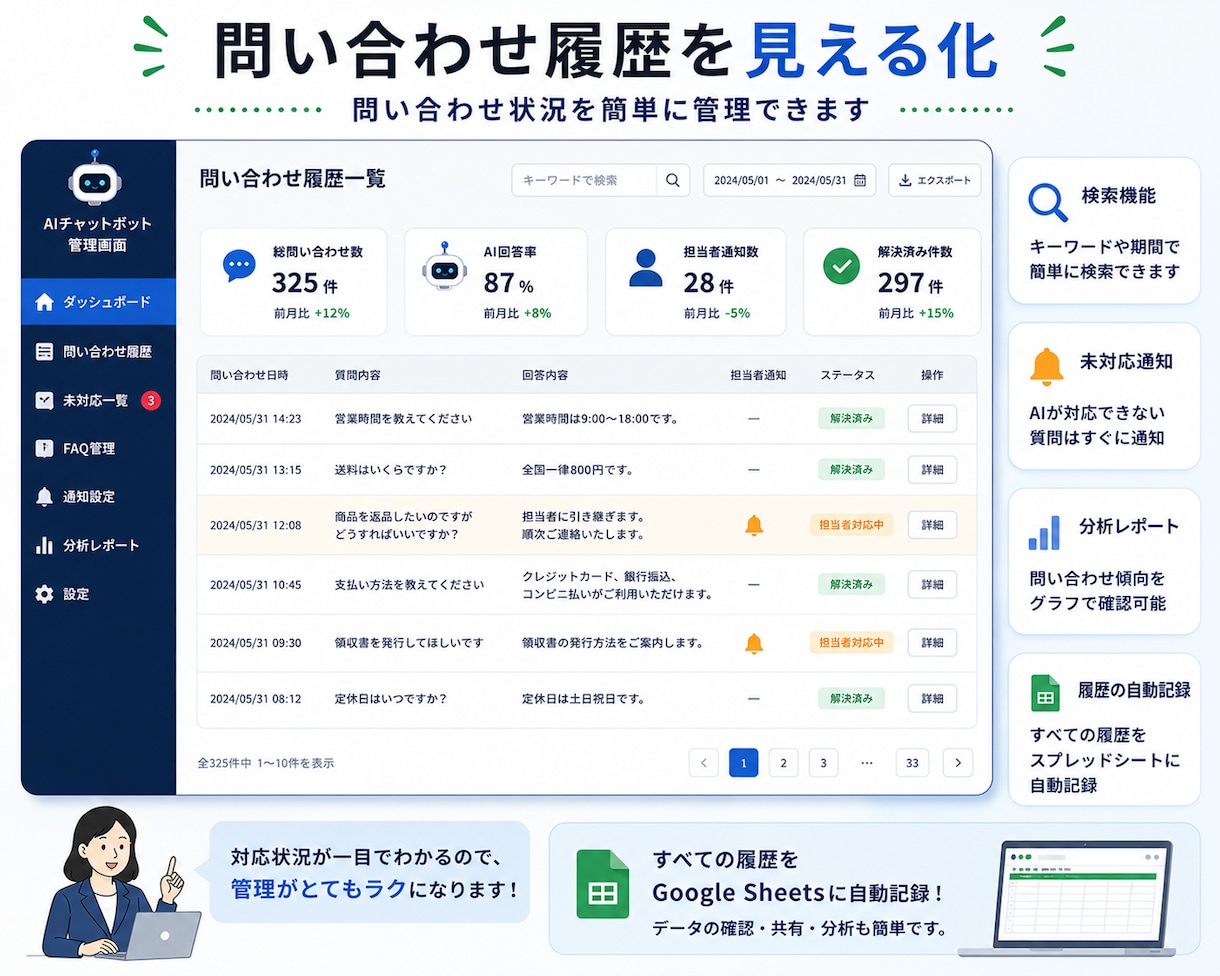Click the home icon beside ダッシュボード
1220x976 pixels.
[43, 302]
